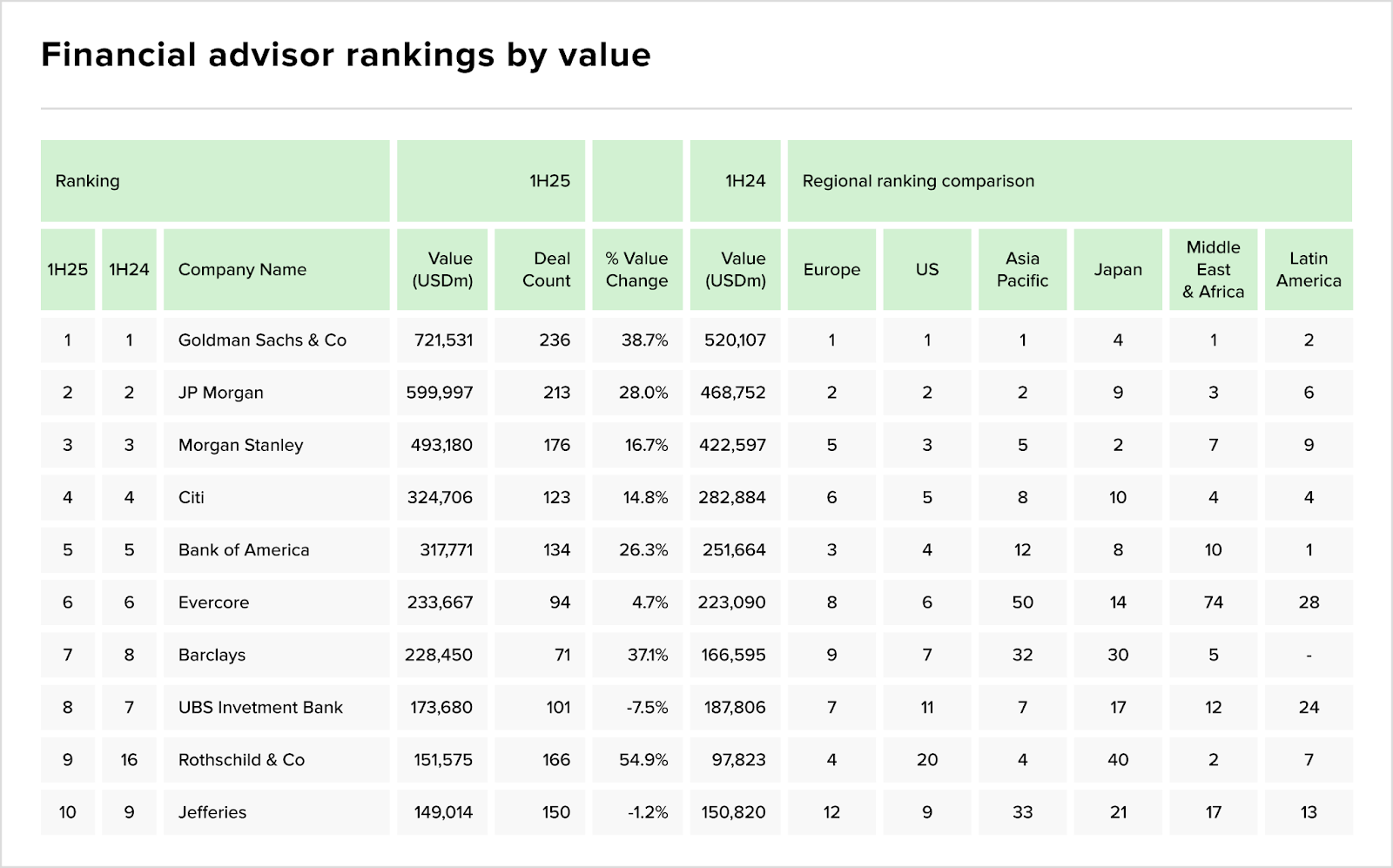Screen dimensions: 1393x868
Task: Click Rothschild's 1H24 rank '16'
Action: click(129, 760)
